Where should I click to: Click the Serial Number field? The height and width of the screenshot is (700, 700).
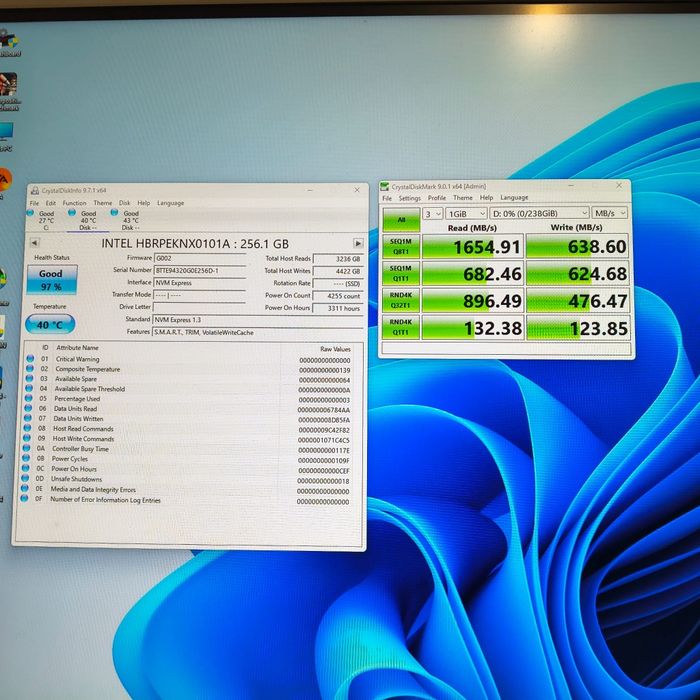pos(200,271)
